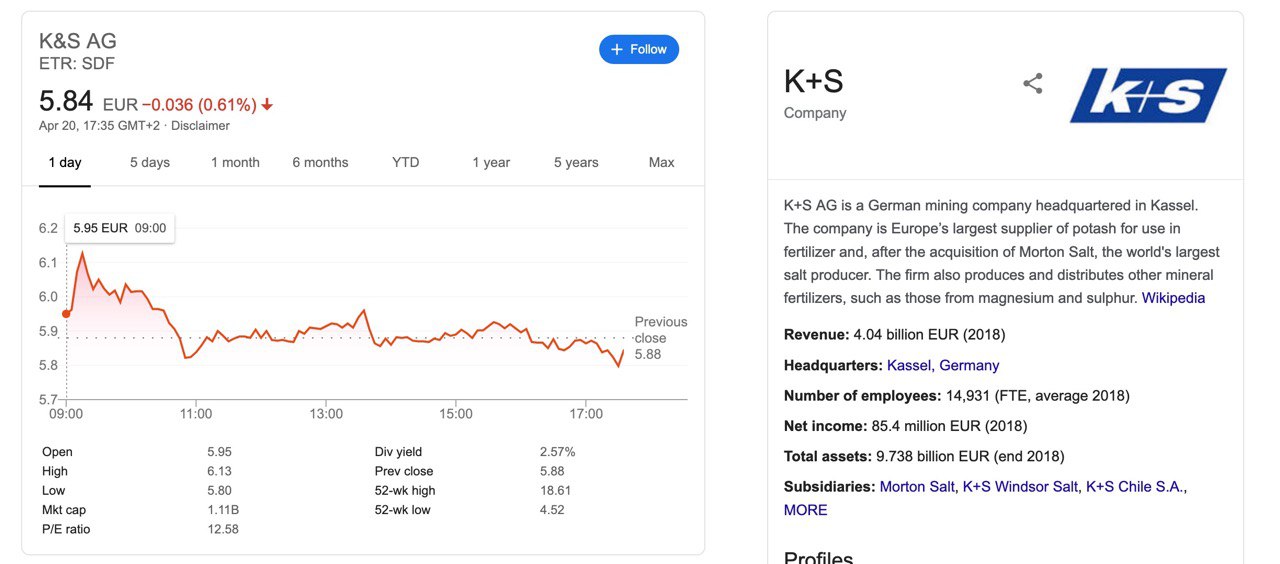The image size is (1280, 564).
Task: View the 1 year chart
Action: click(491, 162)
